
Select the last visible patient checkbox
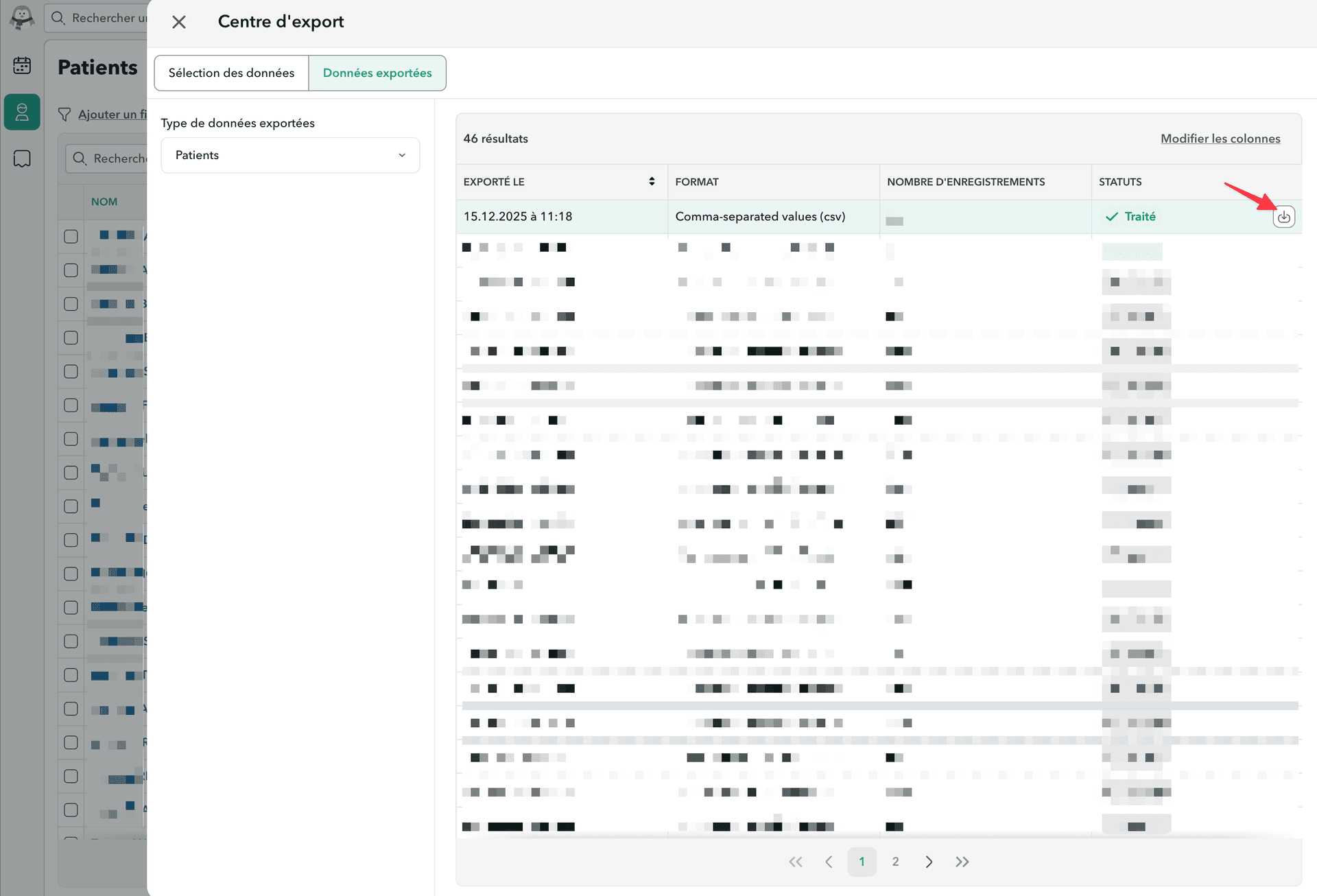click(71, 810)
